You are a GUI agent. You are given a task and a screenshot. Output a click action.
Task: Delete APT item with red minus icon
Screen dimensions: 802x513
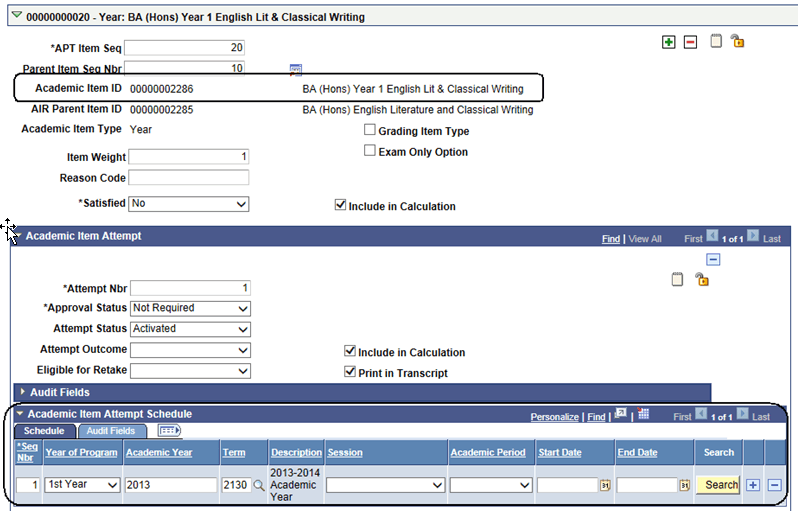[x=690, y=42]
